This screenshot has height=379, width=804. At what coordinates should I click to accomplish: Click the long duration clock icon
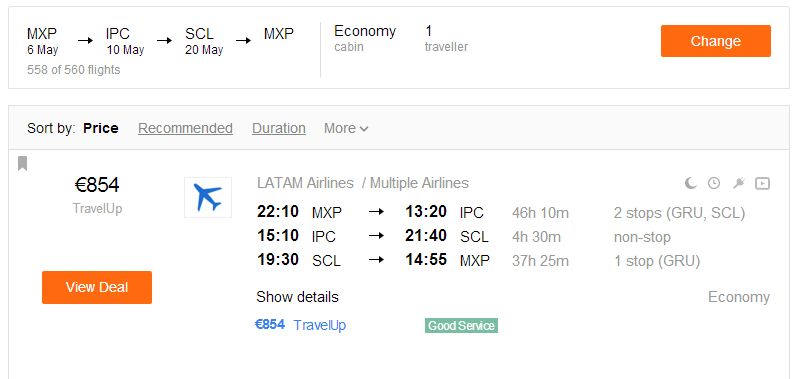click(714, 183)
